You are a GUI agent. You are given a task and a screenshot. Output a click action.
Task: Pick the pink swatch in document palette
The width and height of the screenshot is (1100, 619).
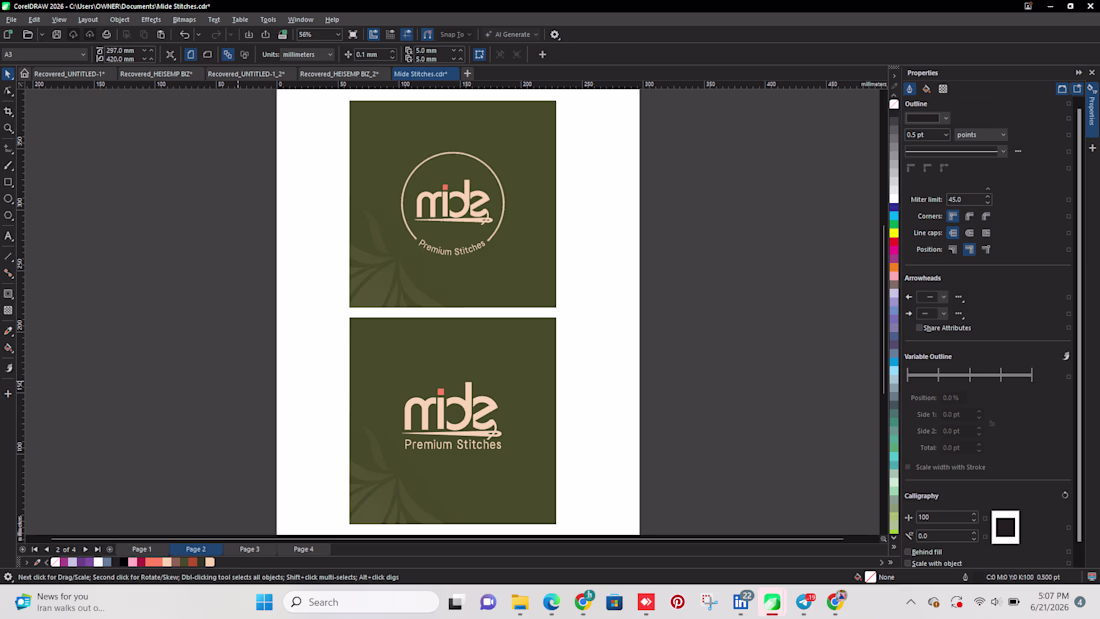coord(133,562)
